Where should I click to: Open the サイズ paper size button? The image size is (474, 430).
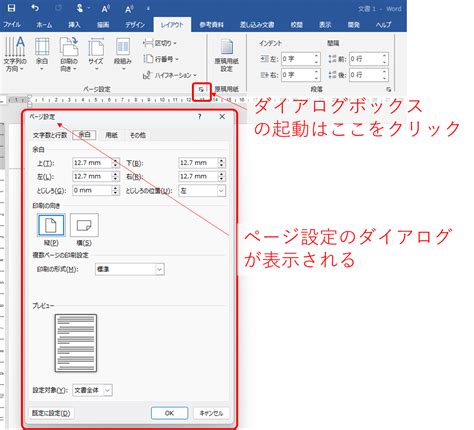(96, 54)
